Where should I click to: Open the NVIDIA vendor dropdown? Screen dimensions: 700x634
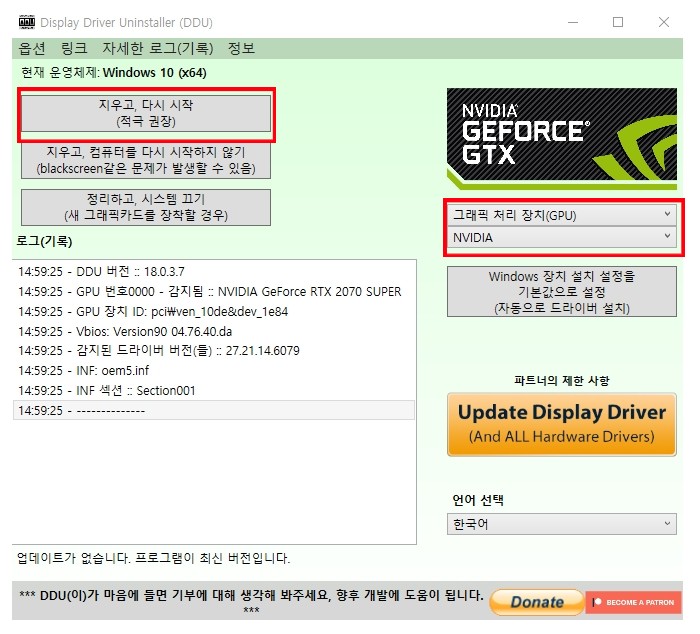click(562, 238)
